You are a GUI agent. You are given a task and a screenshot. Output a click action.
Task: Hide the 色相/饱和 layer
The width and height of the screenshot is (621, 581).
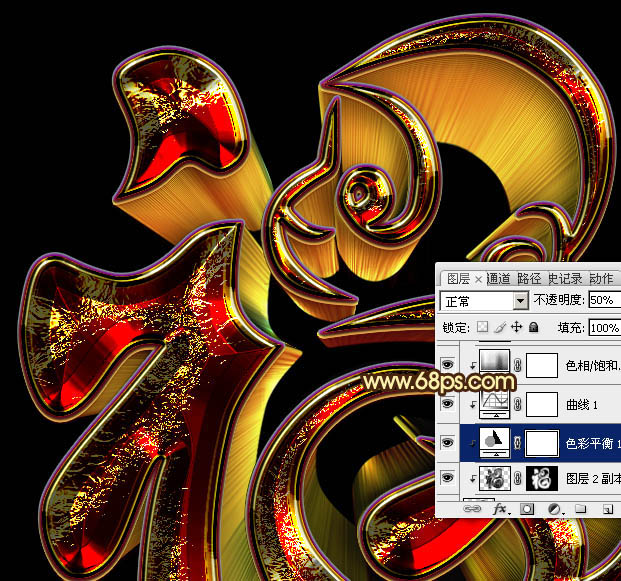447,366
